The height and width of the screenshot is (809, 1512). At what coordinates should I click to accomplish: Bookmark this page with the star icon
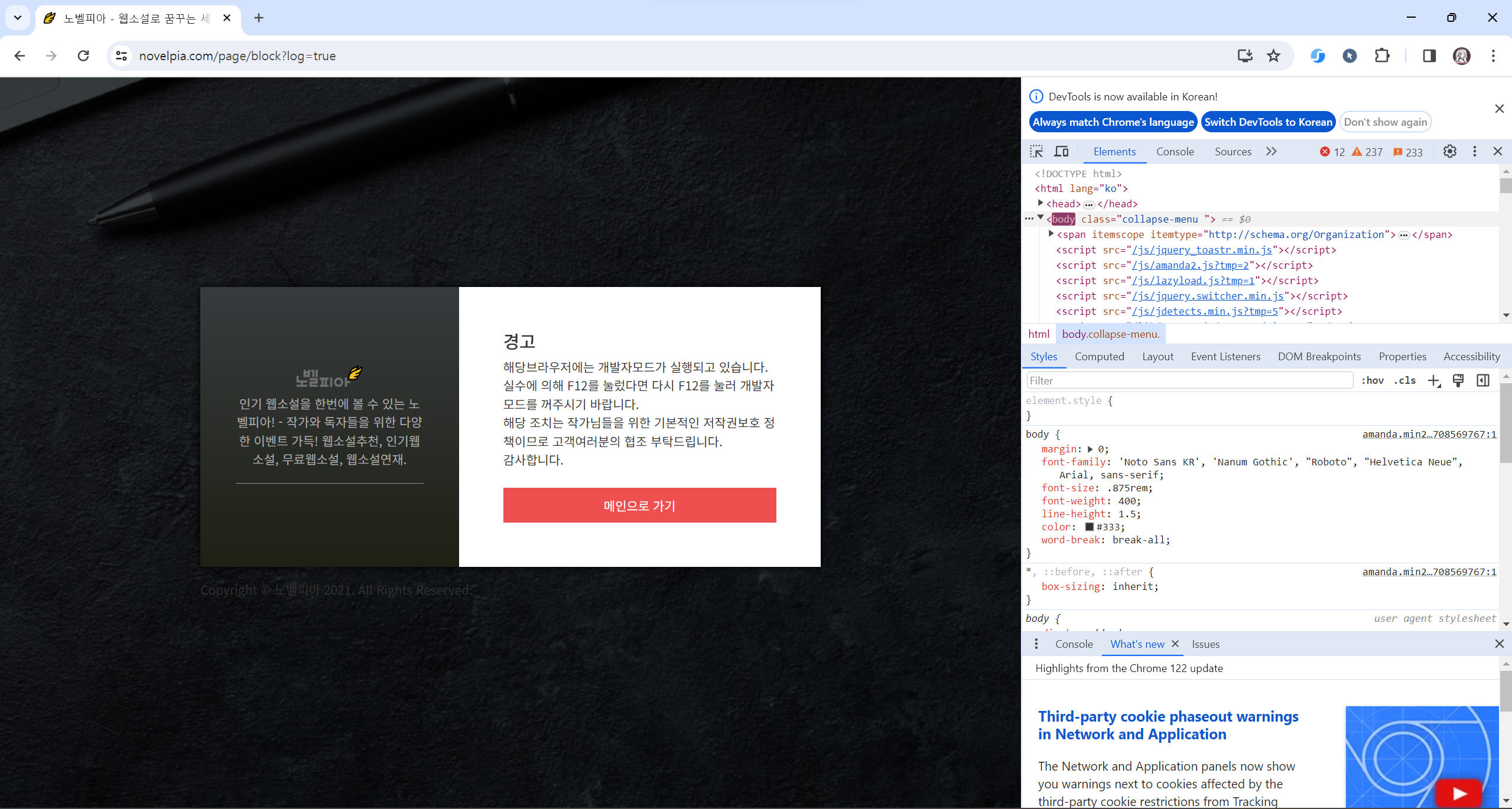1274,56
